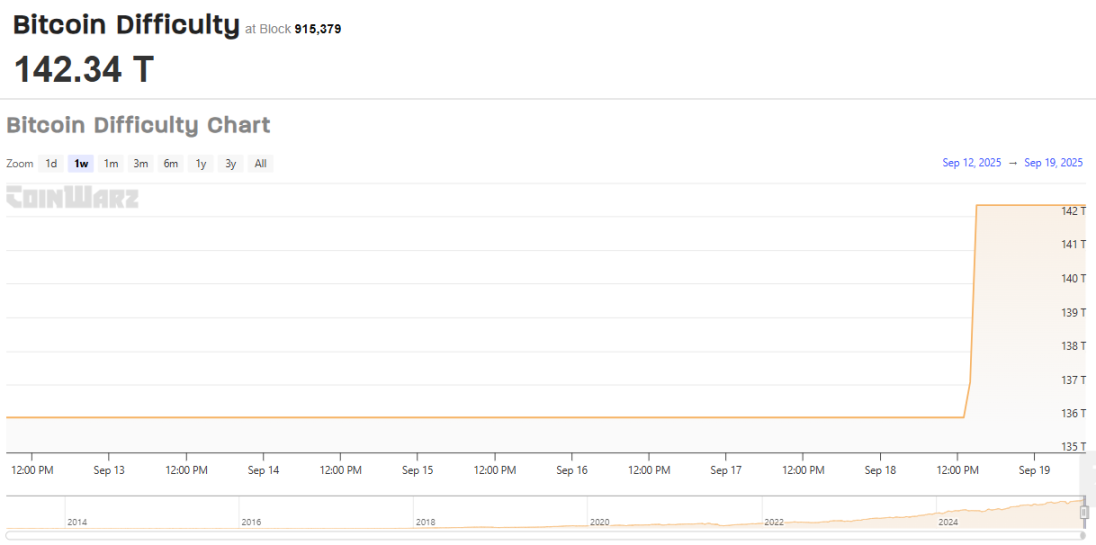Screen dimensions: 1096x545
Task: Zoom chart to 3y
Action: coord(231,164)
